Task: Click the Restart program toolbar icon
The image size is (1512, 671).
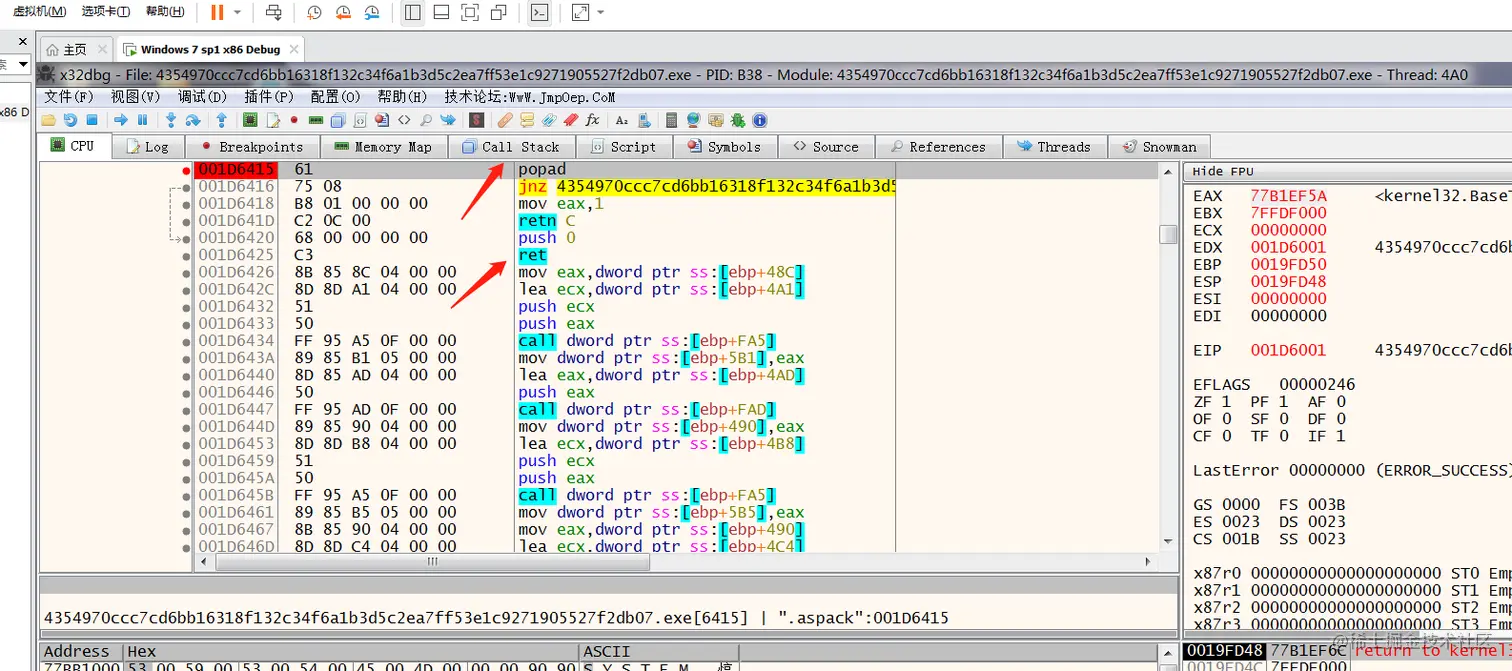Action: click(70, 120)
